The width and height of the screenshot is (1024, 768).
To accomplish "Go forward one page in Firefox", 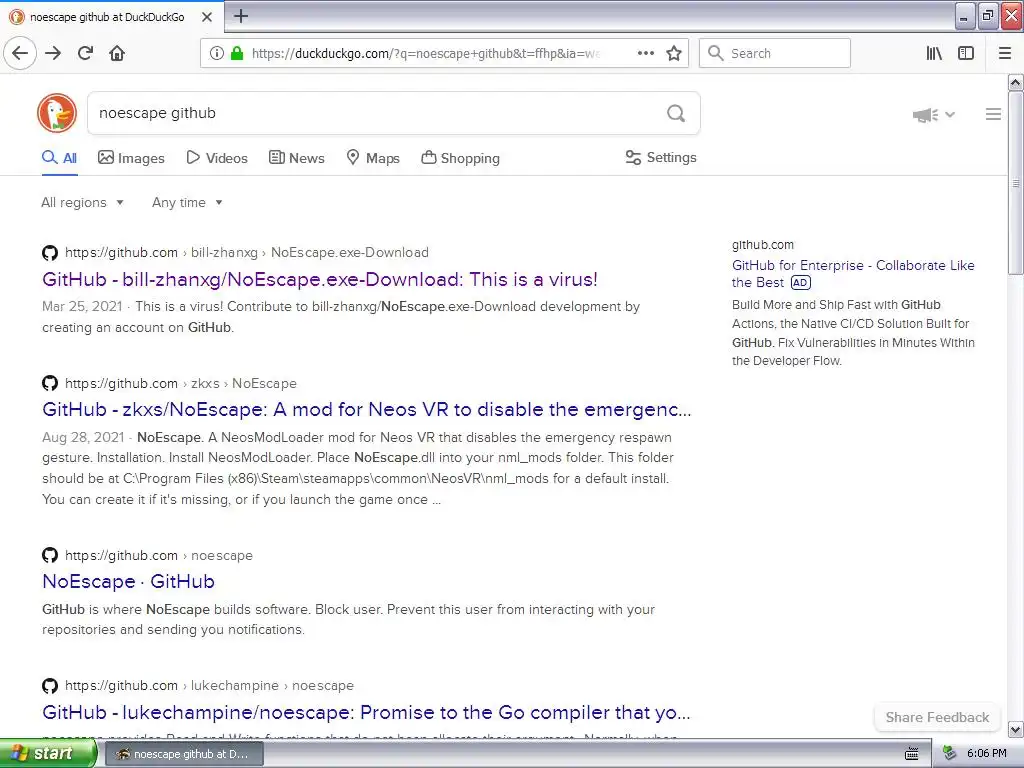I will tap(53, 53).
